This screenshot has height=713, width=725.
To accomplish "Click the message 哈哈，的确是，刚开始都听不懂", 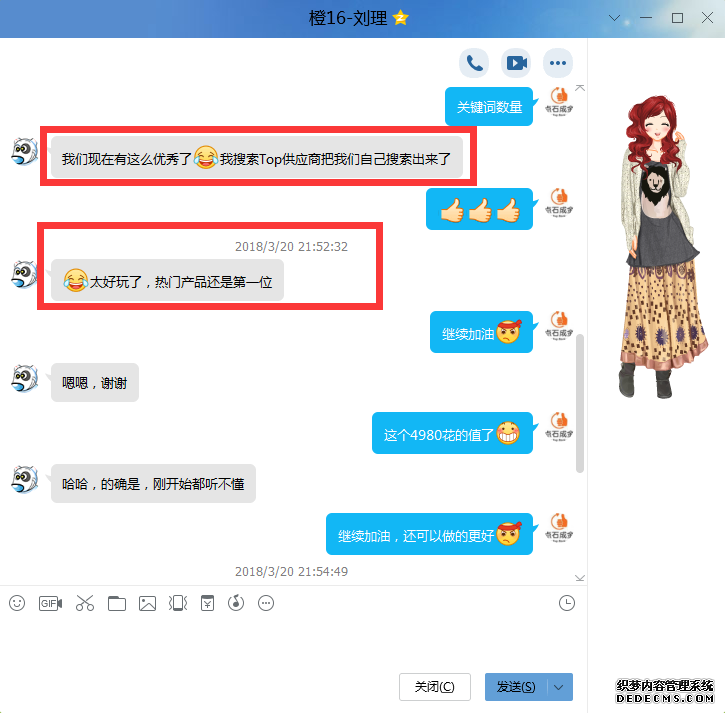I will pos(153,484).
